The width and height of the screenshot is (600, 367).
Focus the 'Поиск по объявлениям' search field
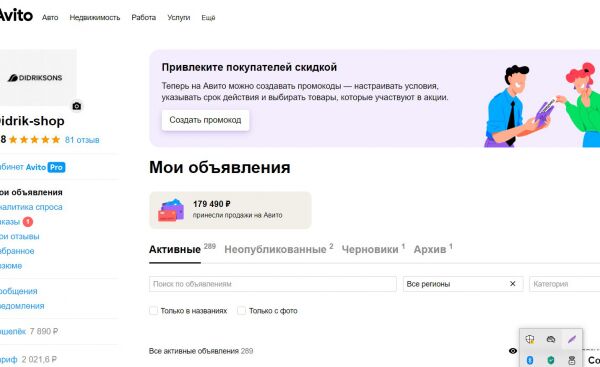click(273, 284)
